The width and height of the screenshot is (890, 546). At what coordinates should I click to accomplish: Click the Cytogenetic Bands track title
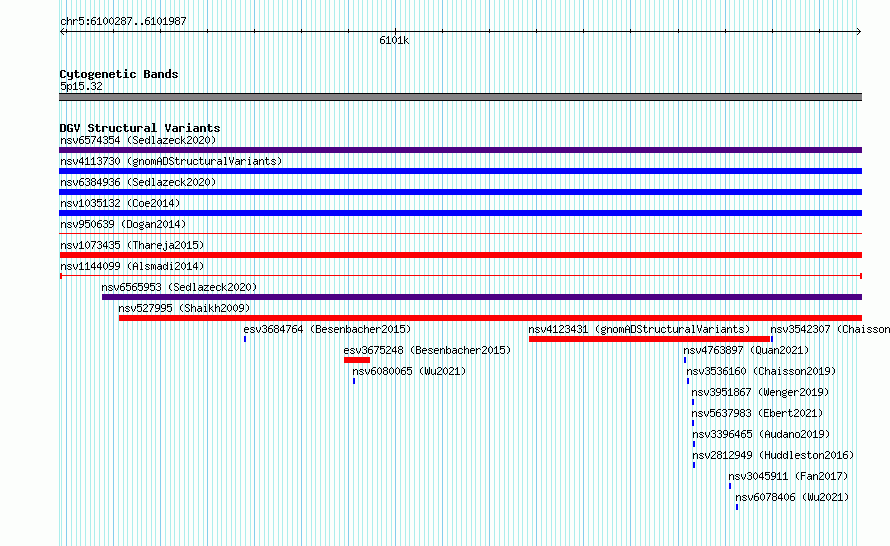[x=119, y=74]
